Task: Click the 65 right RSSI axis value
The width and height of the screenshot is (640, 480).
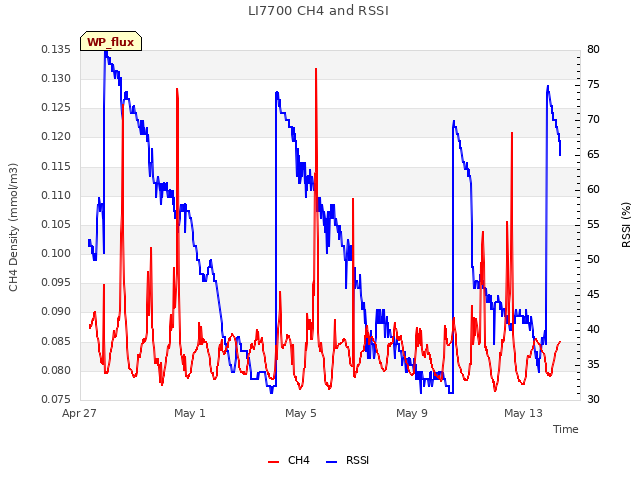Action: [593, 154]
